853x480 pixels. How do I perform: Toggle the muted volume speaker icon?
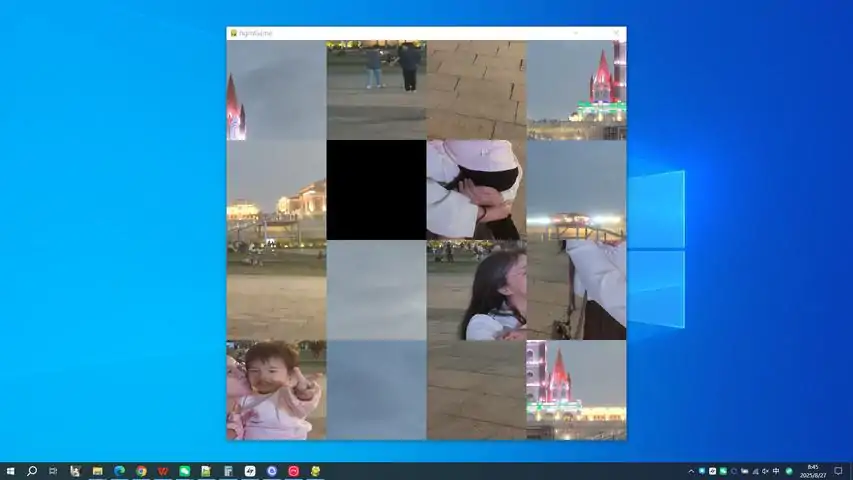pos(766,470)
